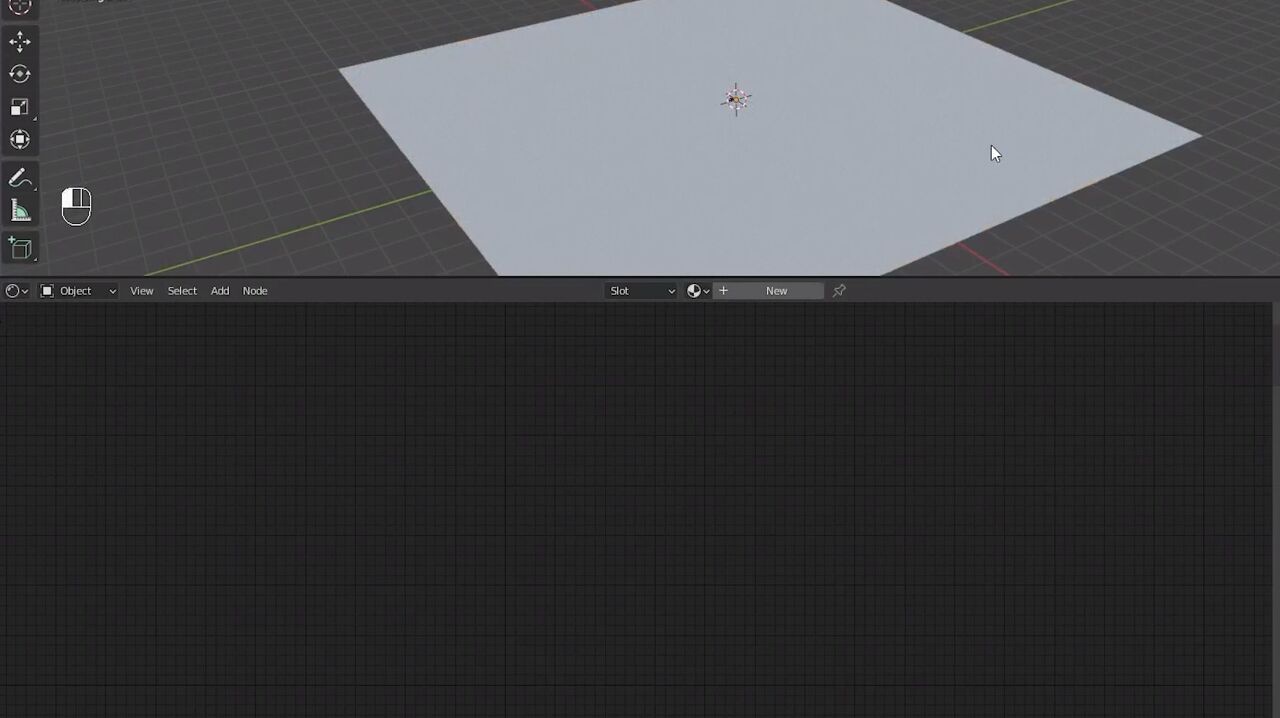This screenshot has width=1280, height=718.
Task: Open the Node menu
Action: pyautogui.click(x=255, y=291)
